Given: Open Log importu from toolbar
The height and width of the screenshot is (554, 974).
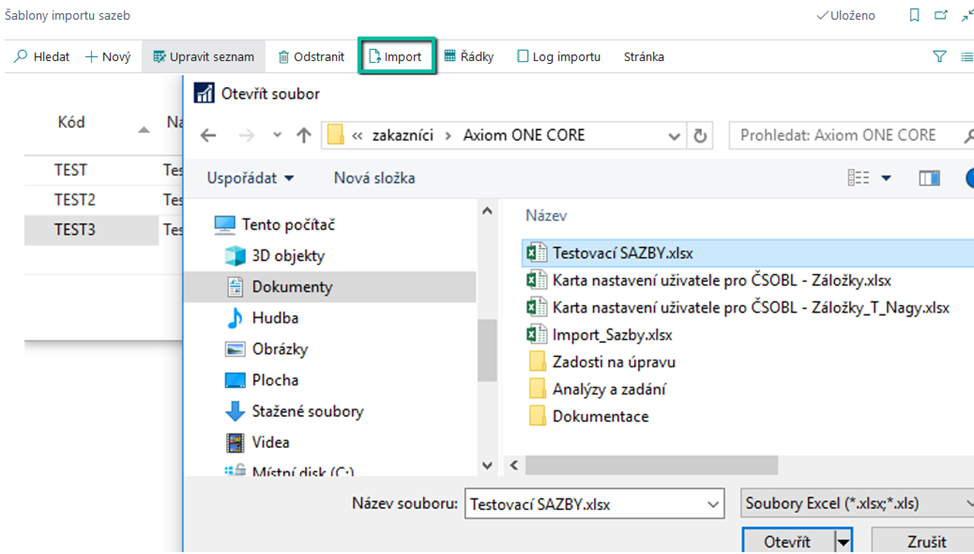Looking at the screenshot, I should pos(558,57).
